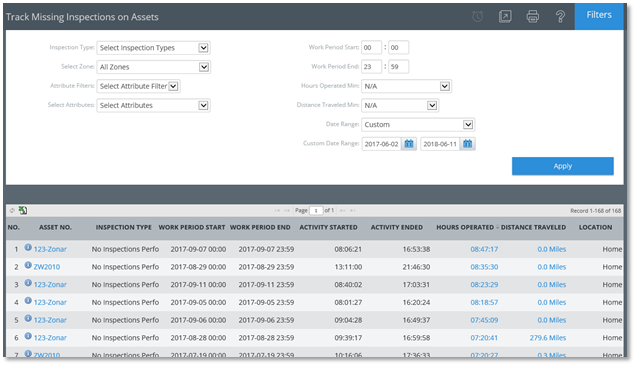636x366 pixels.
Task: Click Work Period Start minute field
Action: (x=398, y=47)
